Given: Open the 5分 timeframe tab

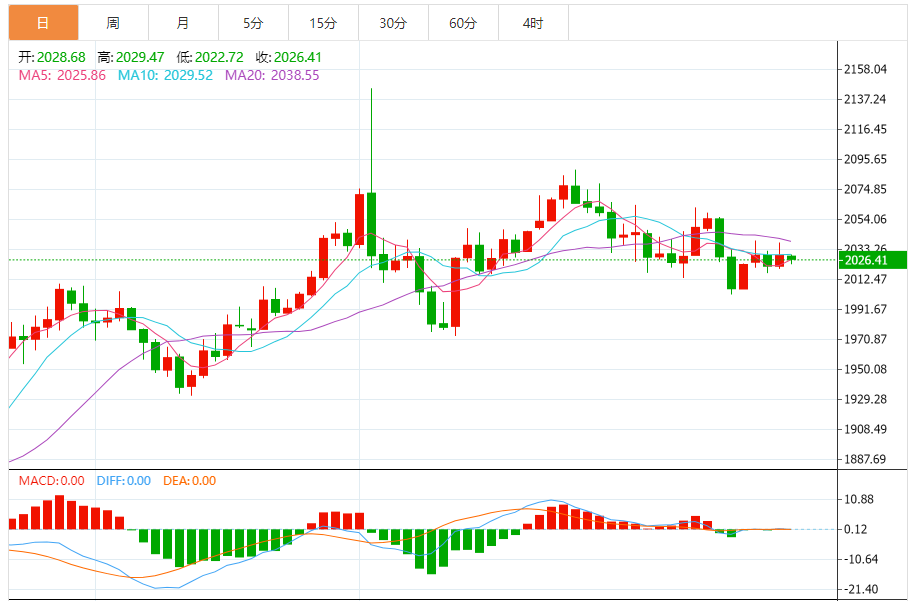Looking at the screenshot, I should (x=254, y=23).
